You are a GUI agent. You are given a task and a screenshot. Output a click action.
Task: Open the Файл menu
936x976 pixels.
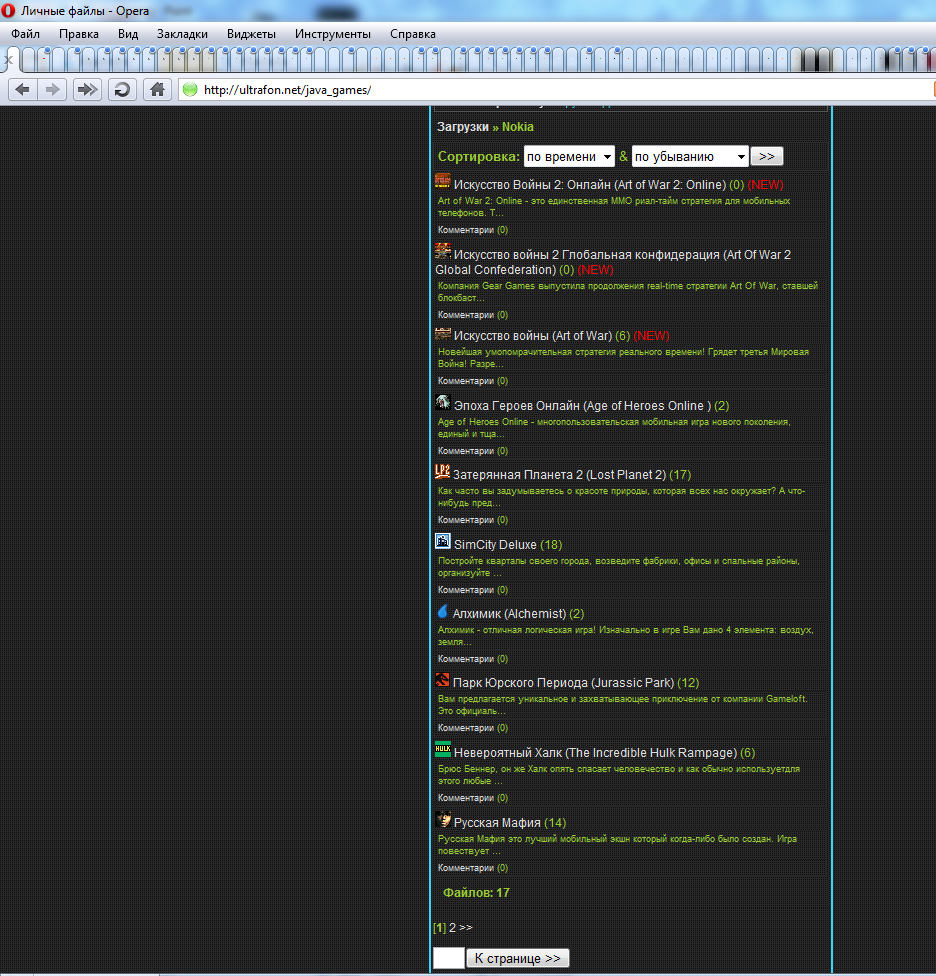pos(25,34)
